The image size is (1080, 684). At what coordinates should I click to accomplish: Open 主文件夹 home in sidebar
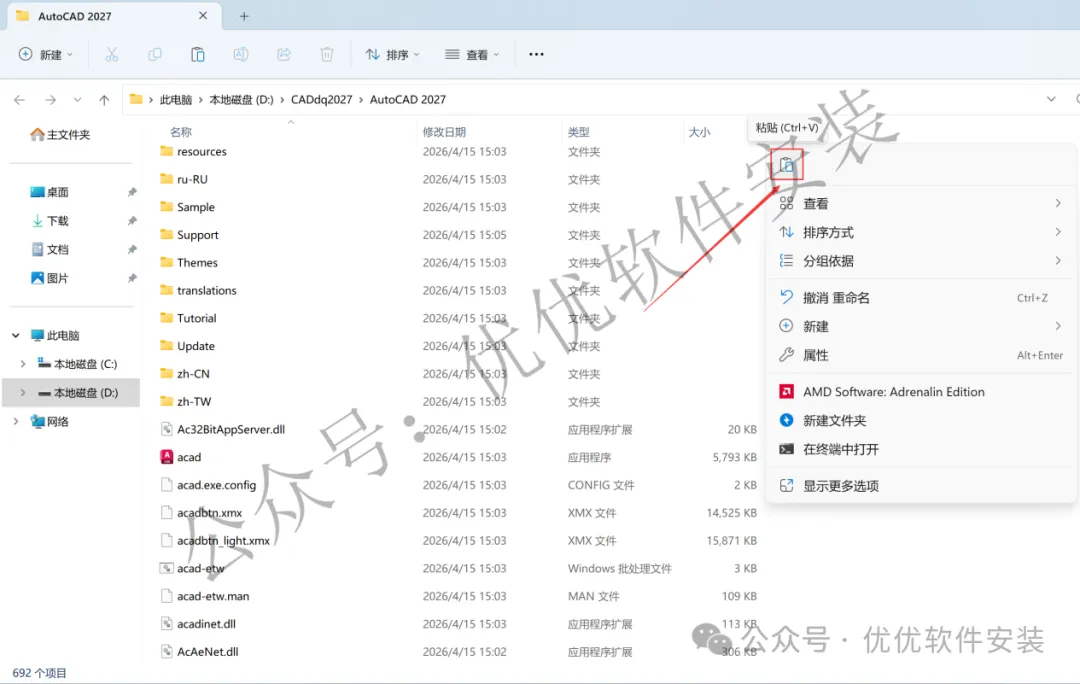(61, 135)
